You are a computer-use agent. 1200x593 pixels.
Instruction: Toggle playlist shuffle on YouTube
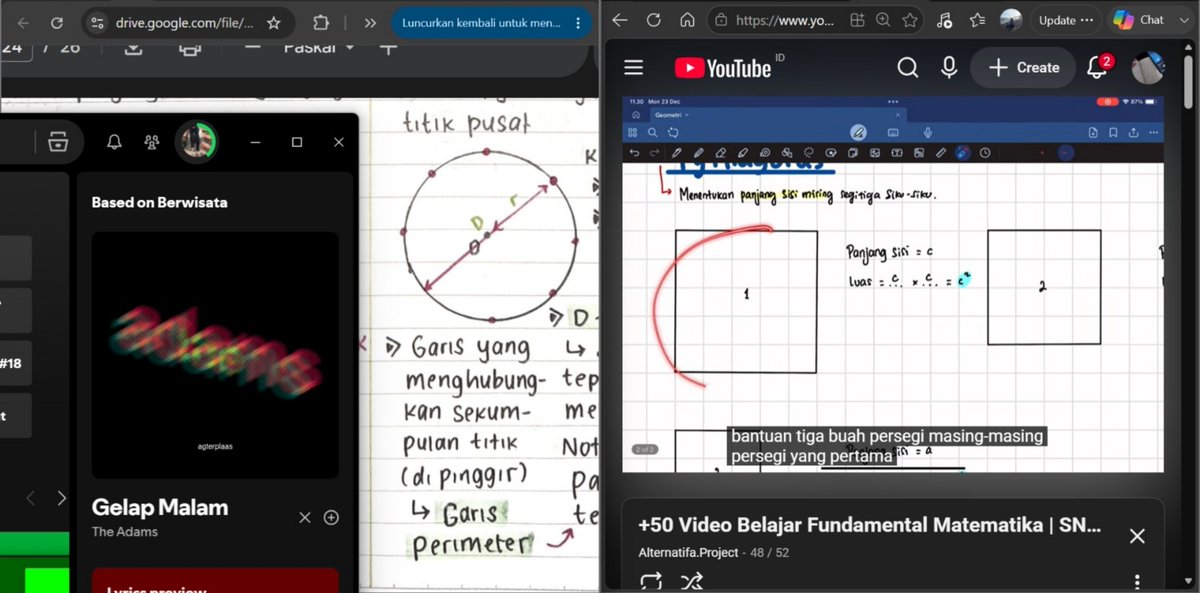click(x=691, y=580)
